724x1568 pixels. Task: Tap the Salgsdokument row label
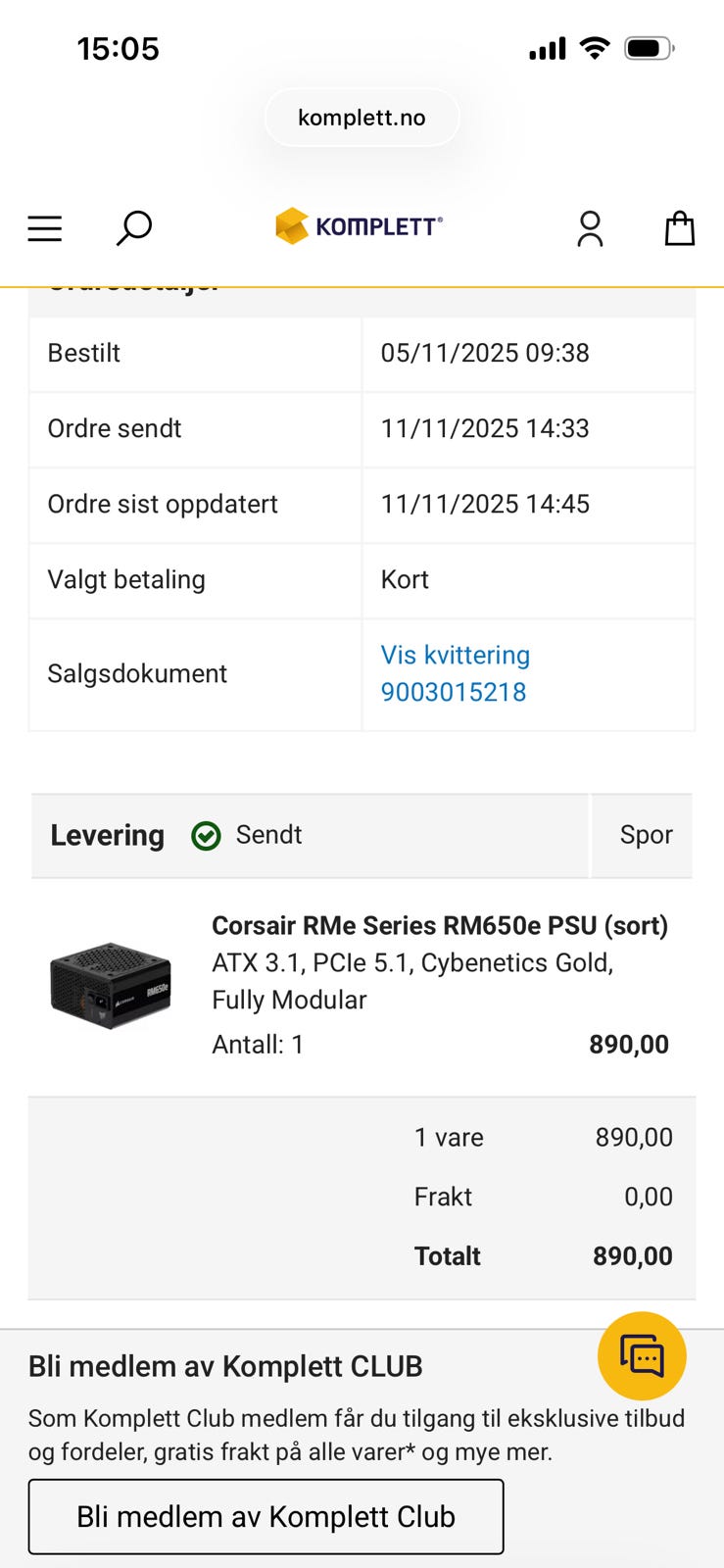click(x=137, y=673)
